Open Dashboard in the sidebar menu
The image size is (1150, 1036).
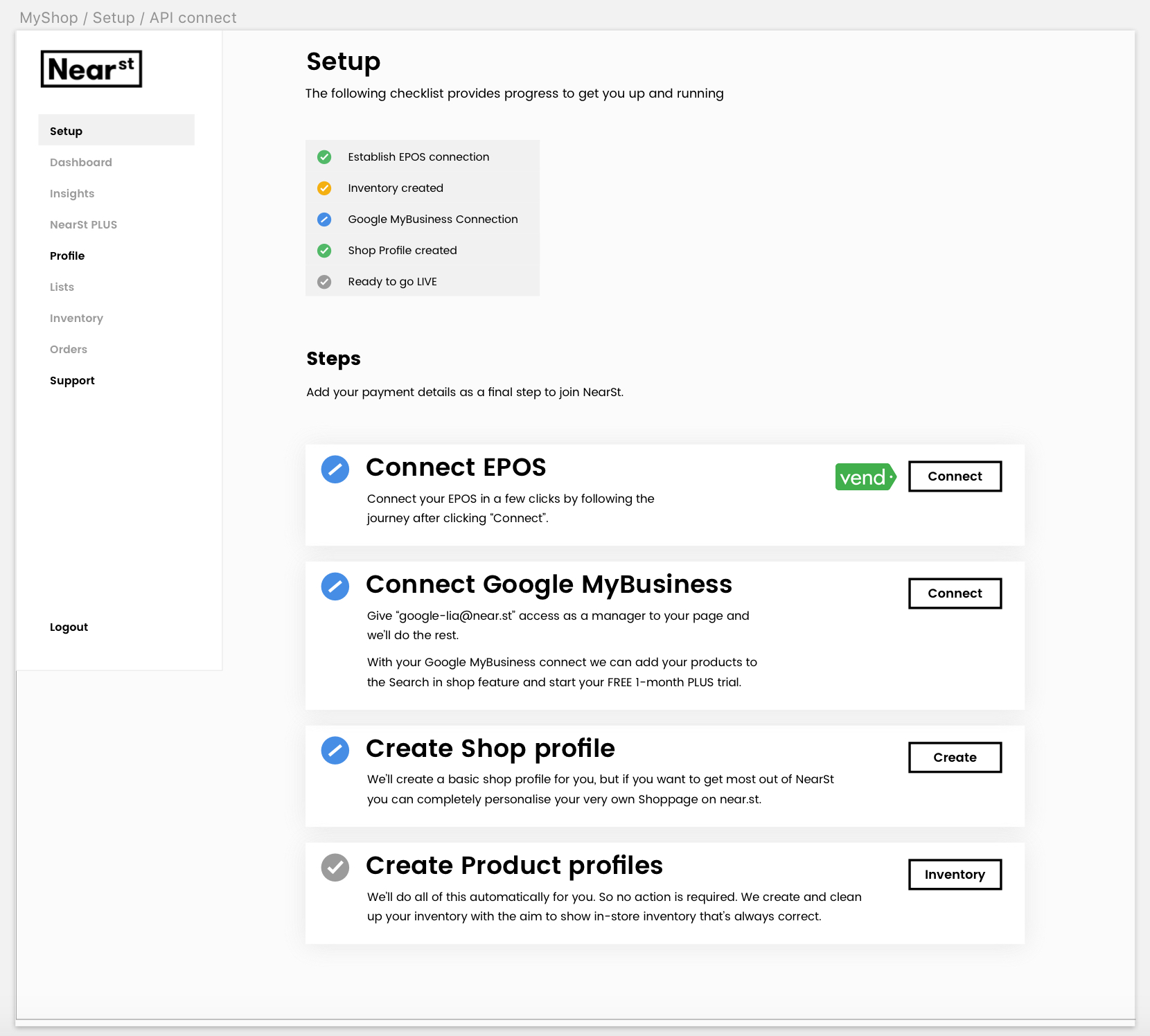click(x=81, y=163)
